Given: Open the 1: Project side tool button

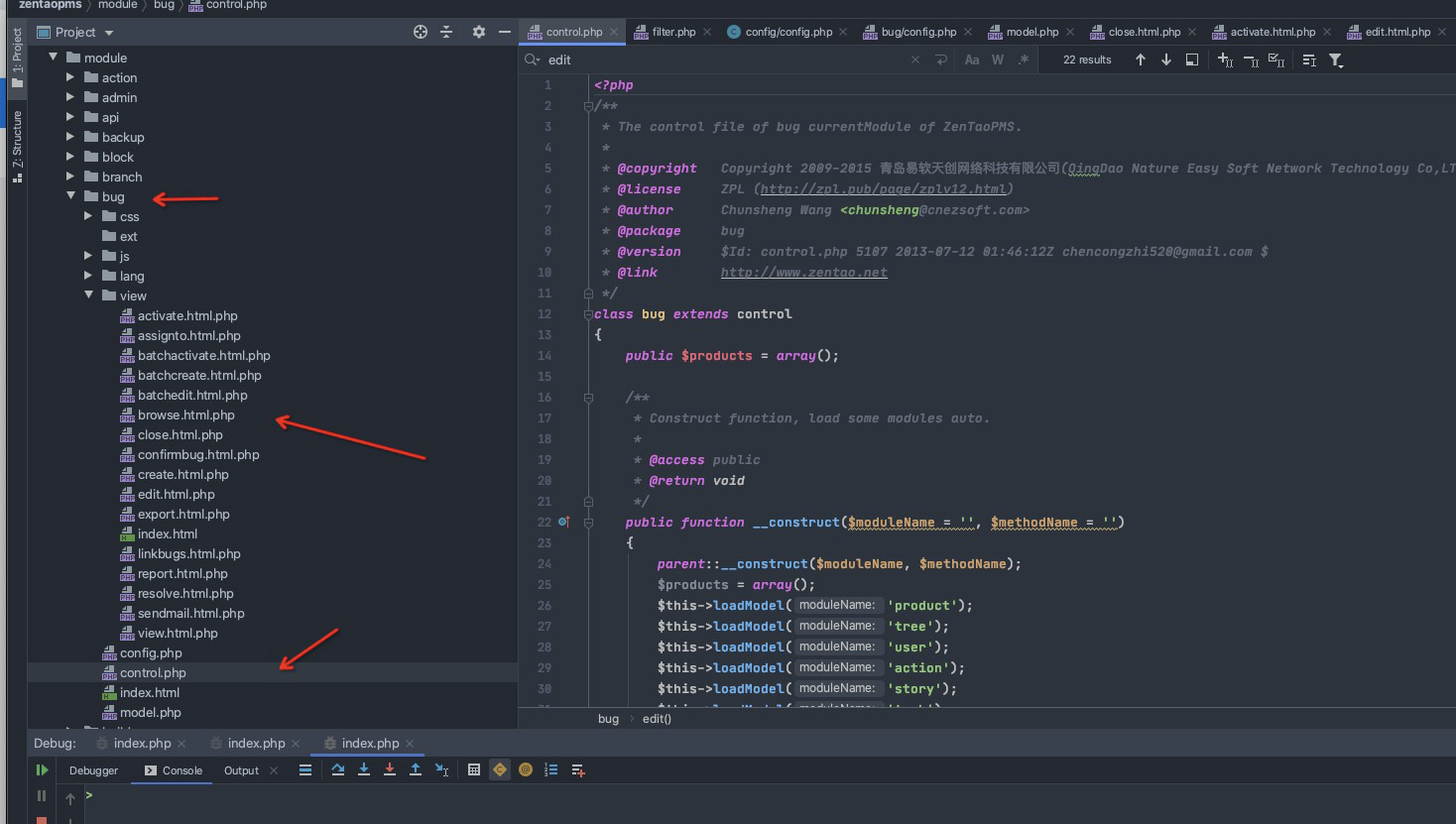Looking at the screenshot, I should (x=17, y=58).
